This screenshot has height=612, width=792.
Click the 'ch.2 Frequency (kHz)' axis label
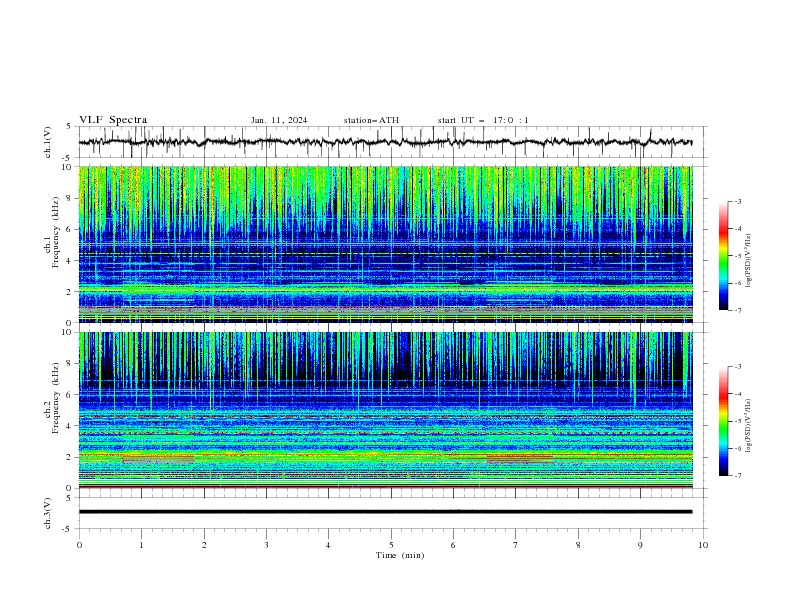52,398
